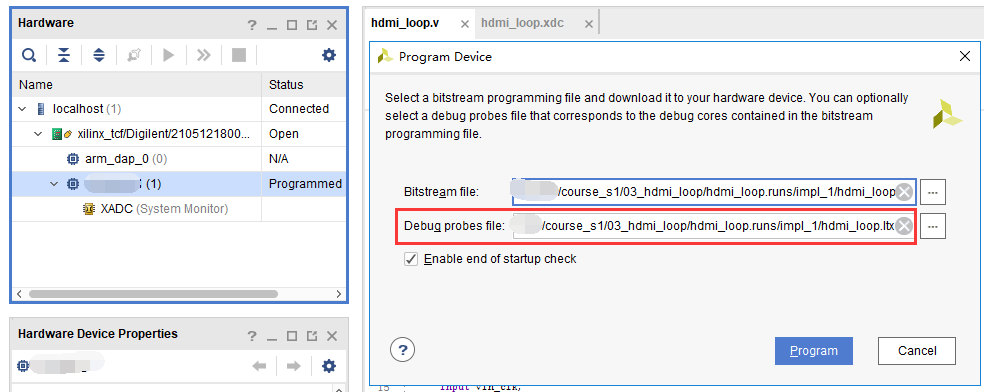
Task: Go to next object in Device Properties
Action: pyautogui.click(x=294, y=366)
